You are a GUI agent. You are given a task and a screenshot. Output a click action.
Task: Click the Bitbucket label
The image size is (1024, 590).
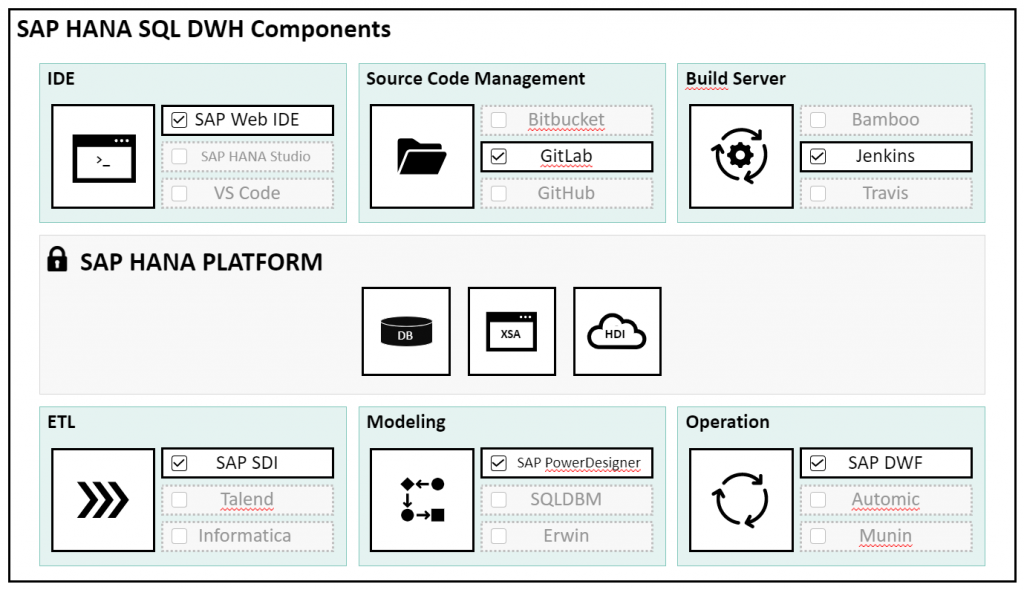[x=566, y=120]
